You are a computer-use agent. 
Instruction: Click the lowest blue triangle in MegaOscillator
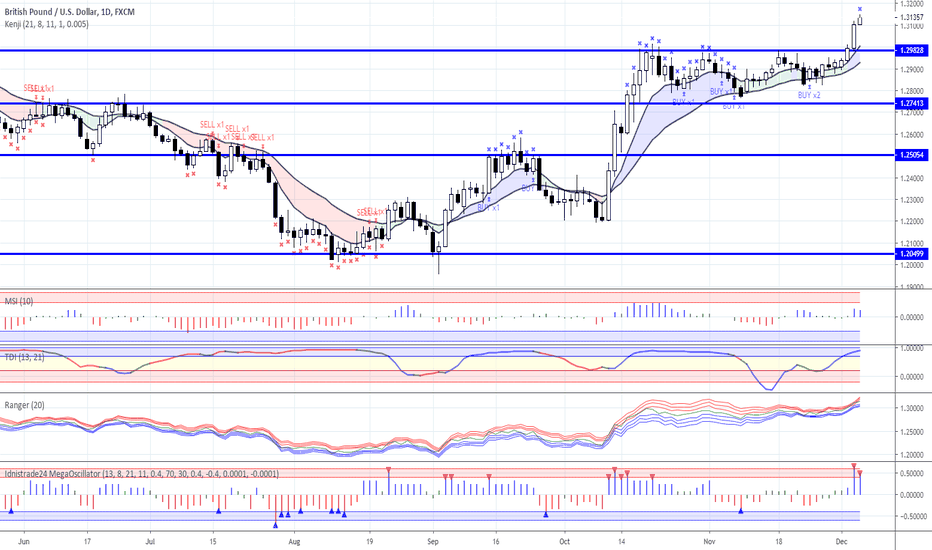pos(275,524)
